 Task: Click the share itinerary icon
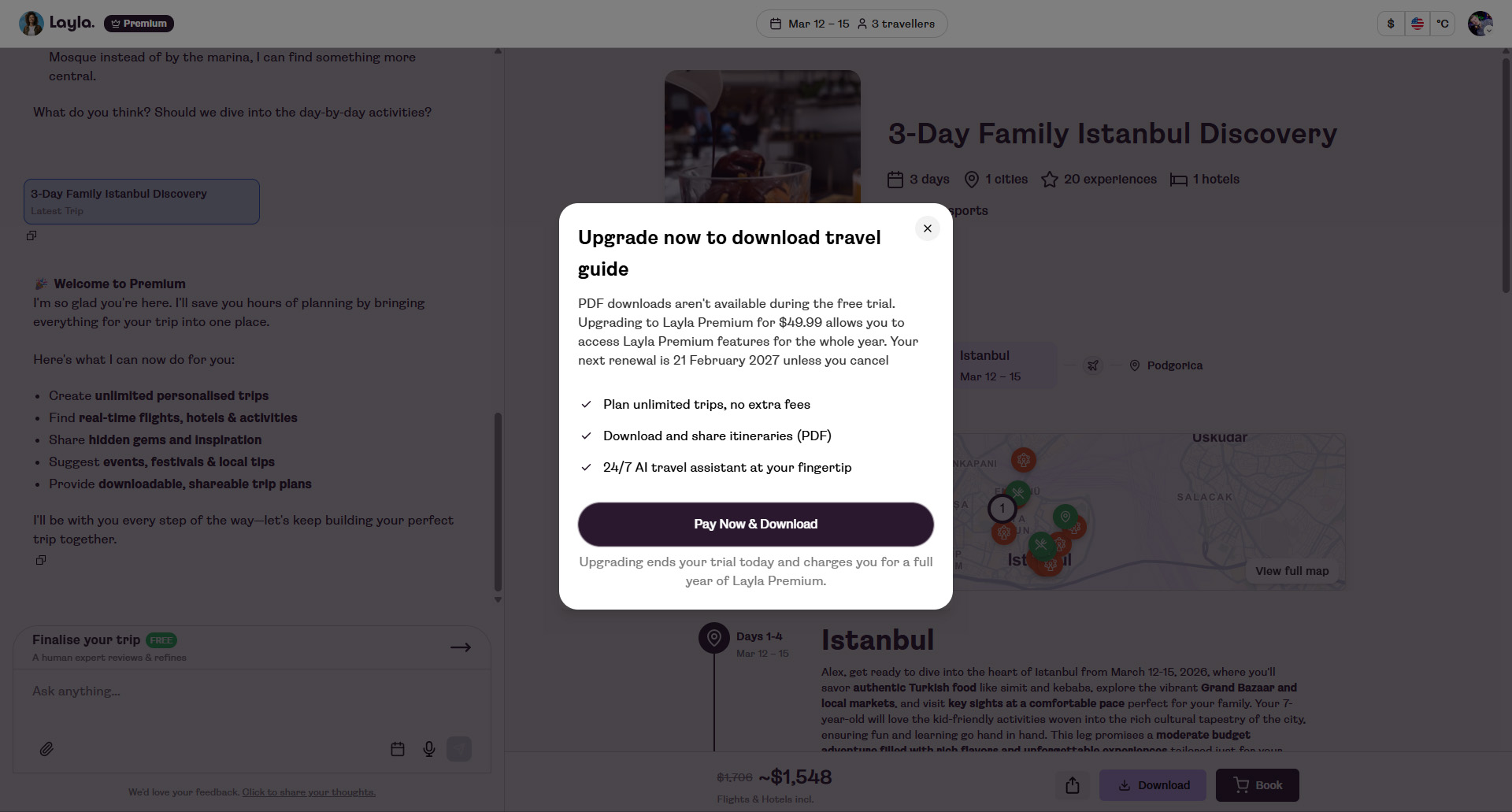[1072, 785]
